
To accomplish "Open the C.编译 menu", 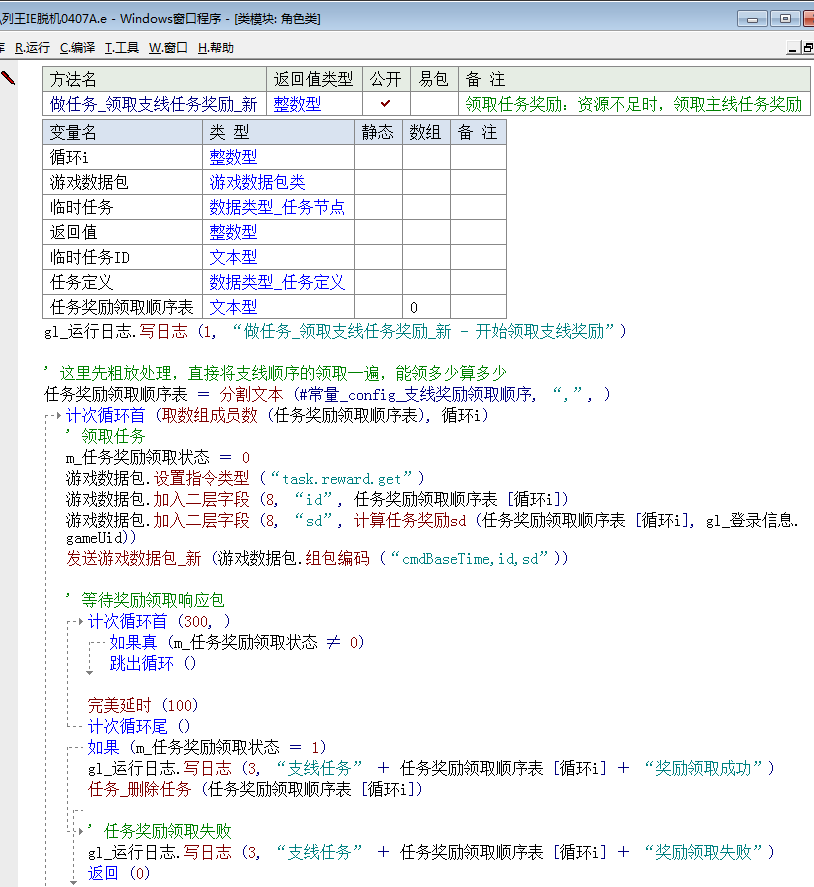I will coord(77,48).
